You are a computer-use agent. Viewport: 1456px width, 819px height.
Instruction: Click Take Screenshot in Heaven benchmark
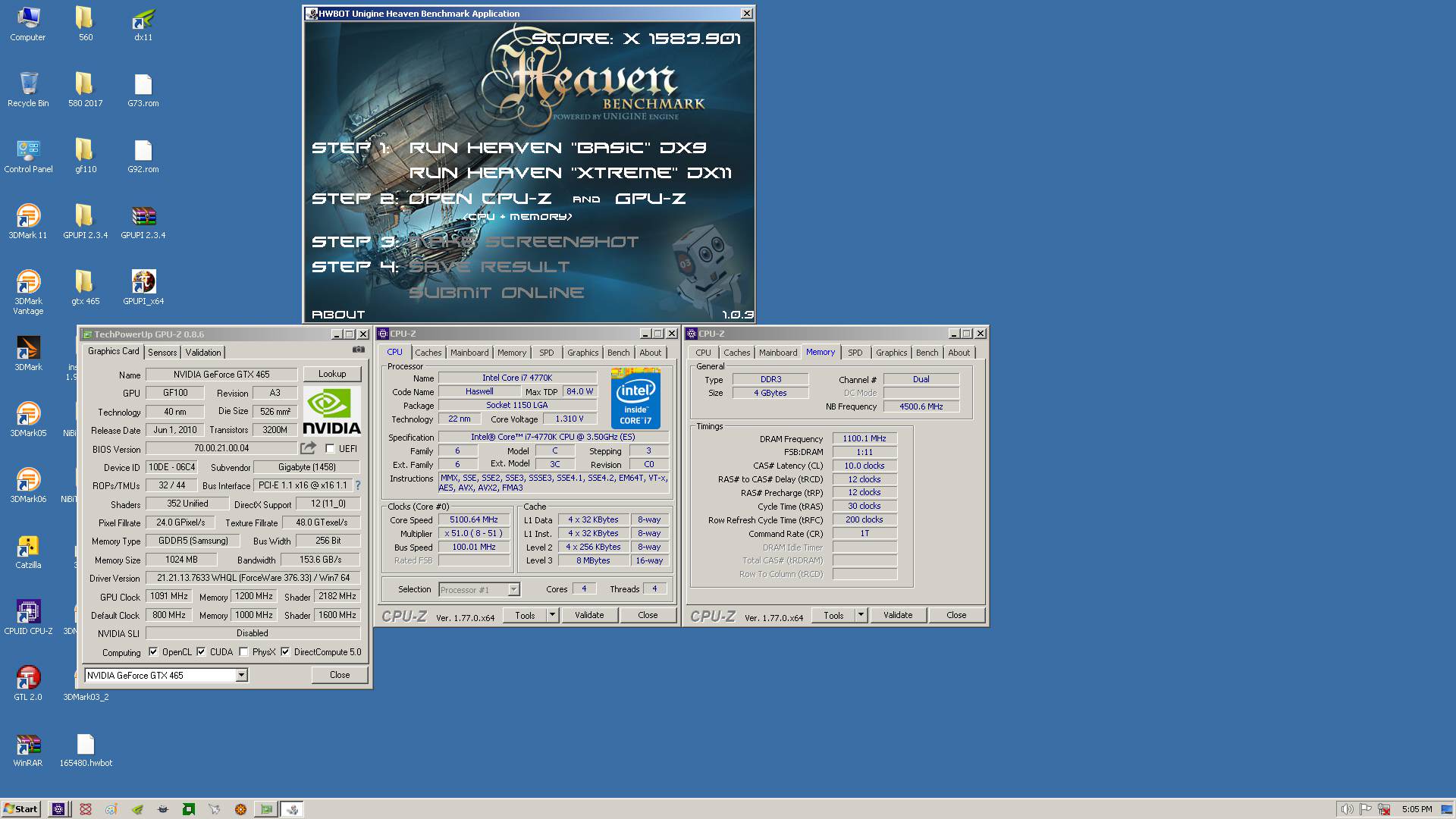tap(523, 242)
